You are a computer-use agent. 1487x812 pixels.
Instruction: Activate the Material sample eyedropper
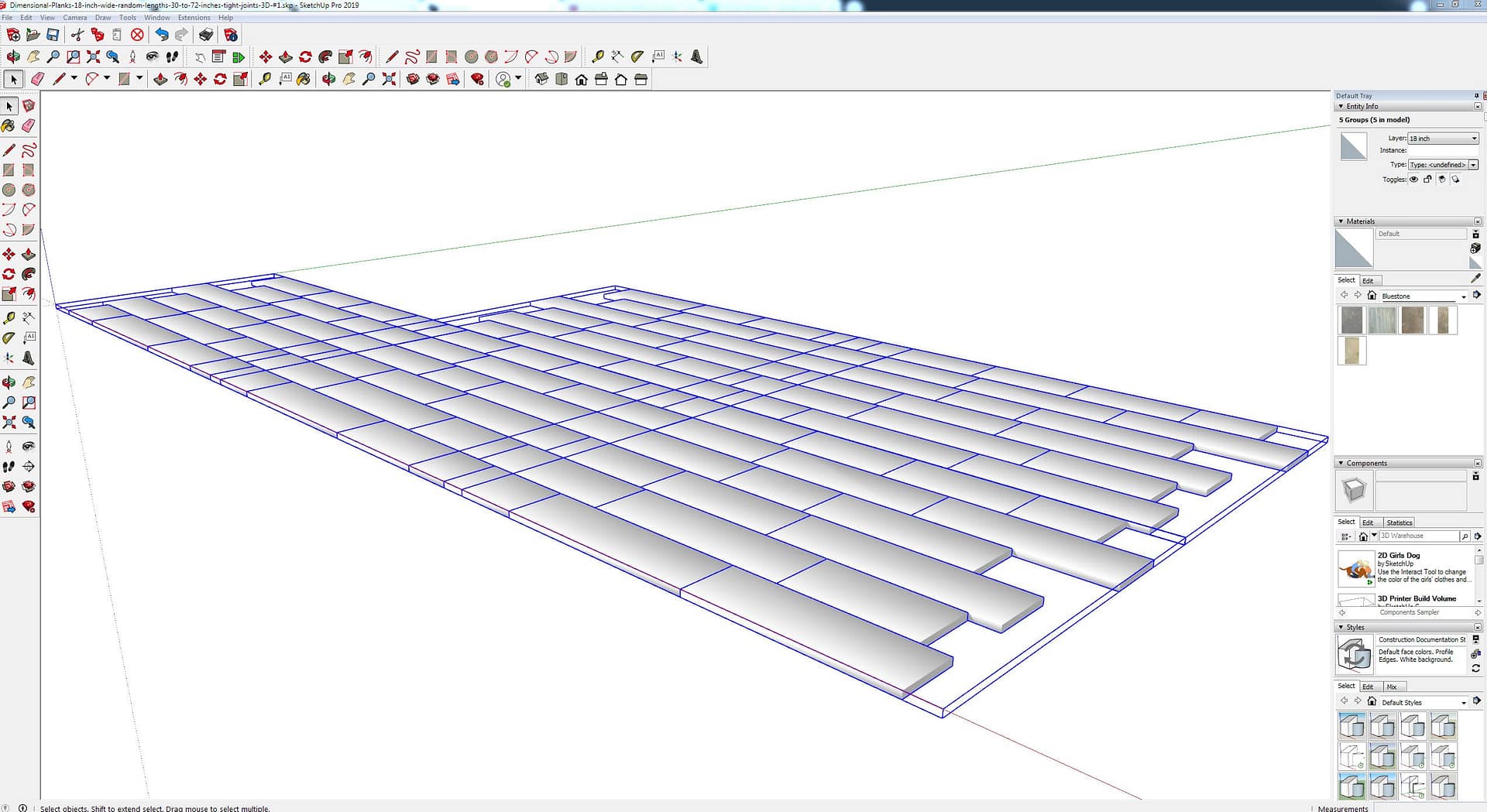[x=1475, y=279]
